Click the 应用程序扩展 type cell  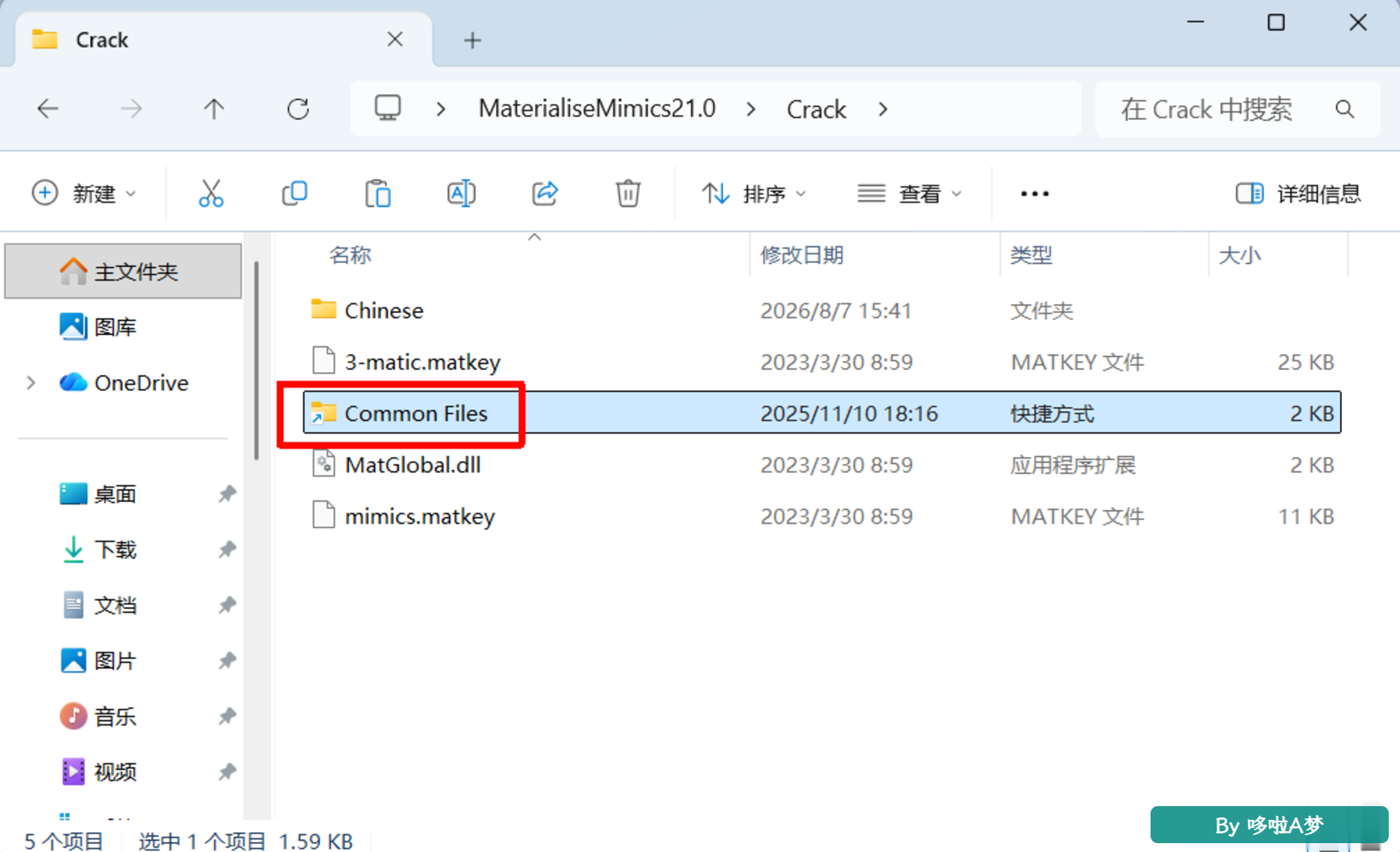[1073, 465]
